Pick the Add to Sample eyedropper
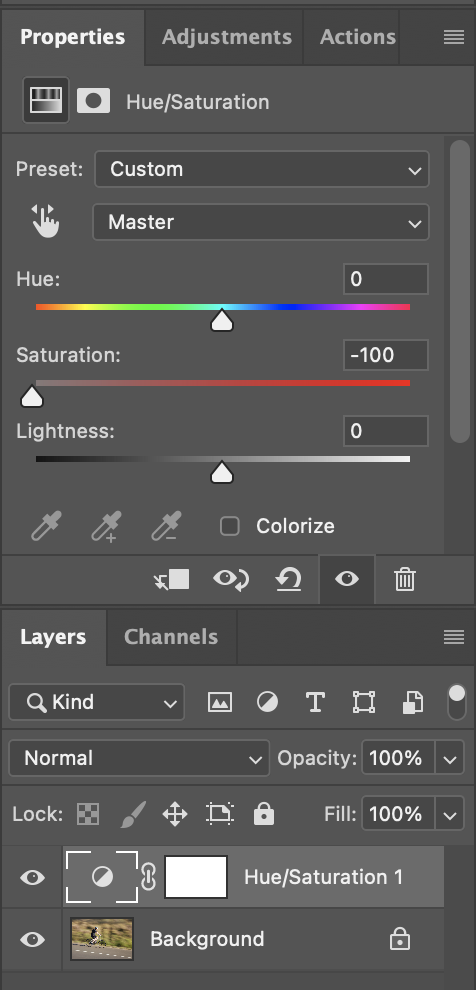Screen dimensions: 476x990 pyautogui.click(x=107, y=526)
